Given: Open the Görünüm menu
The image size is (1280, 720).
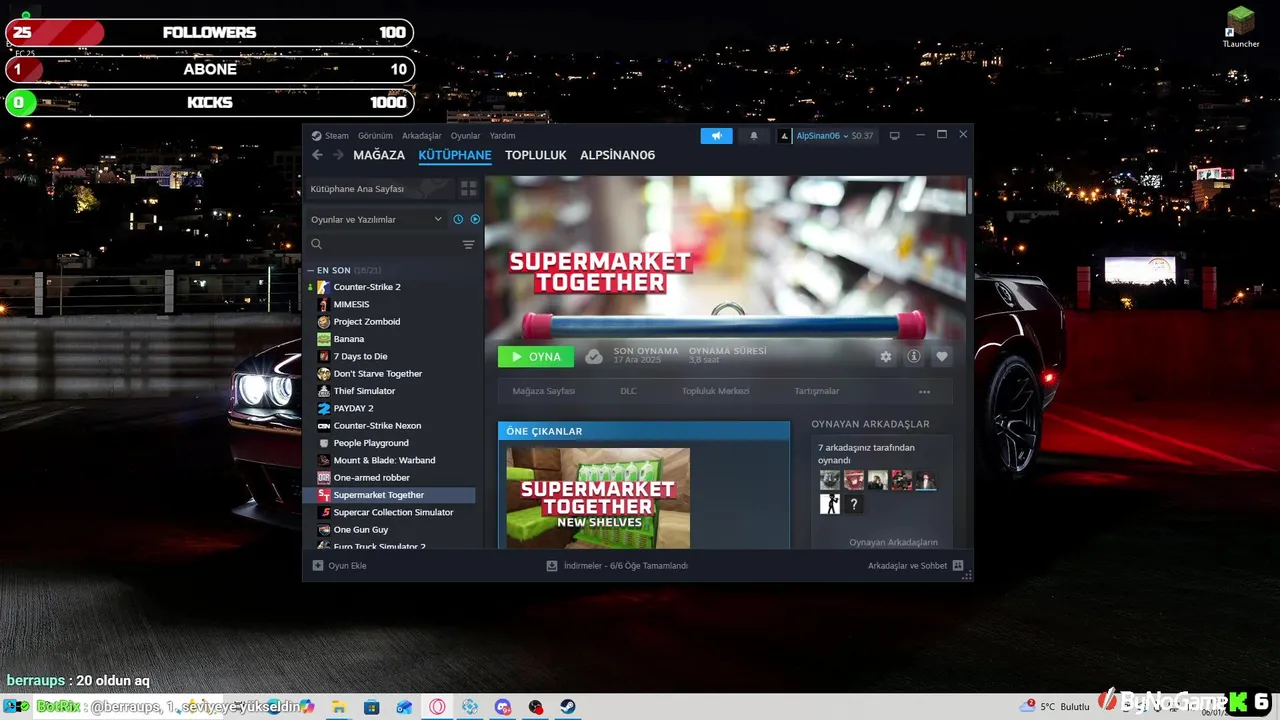Looking at the screenshot, I should [x=375, y=136].
